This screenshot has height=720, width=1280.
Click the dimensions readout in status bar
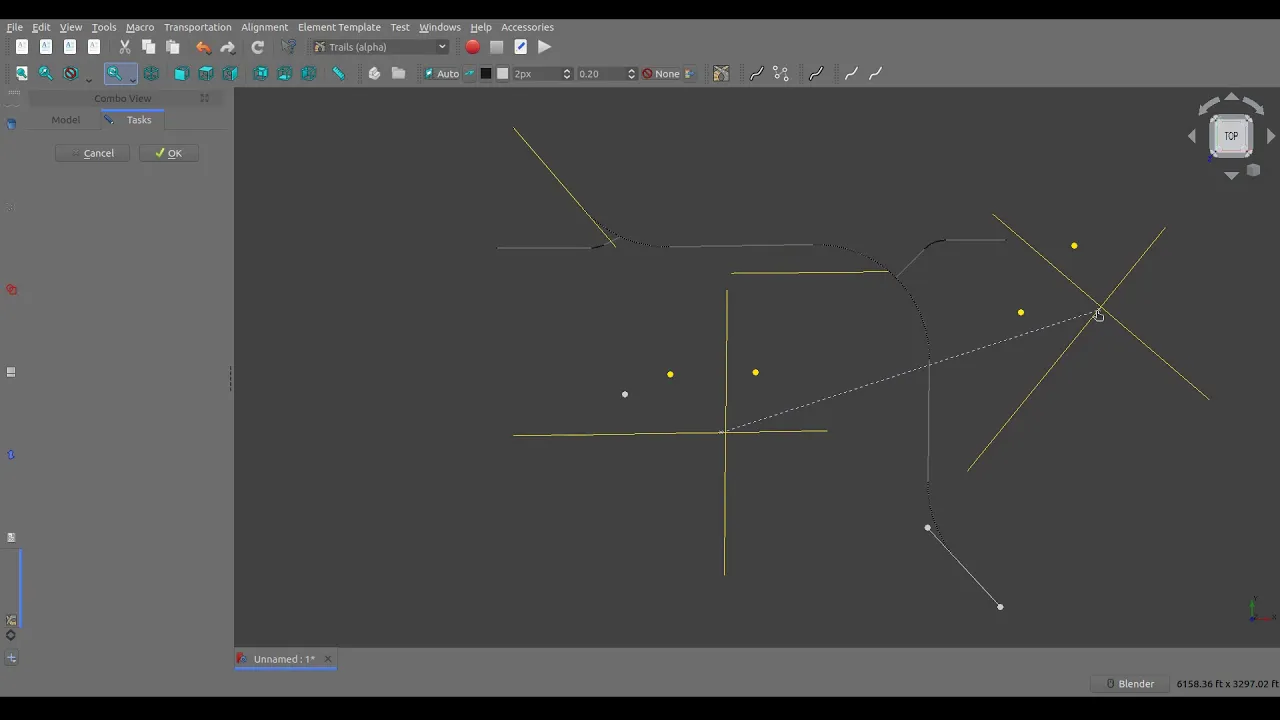(1227, 684)
